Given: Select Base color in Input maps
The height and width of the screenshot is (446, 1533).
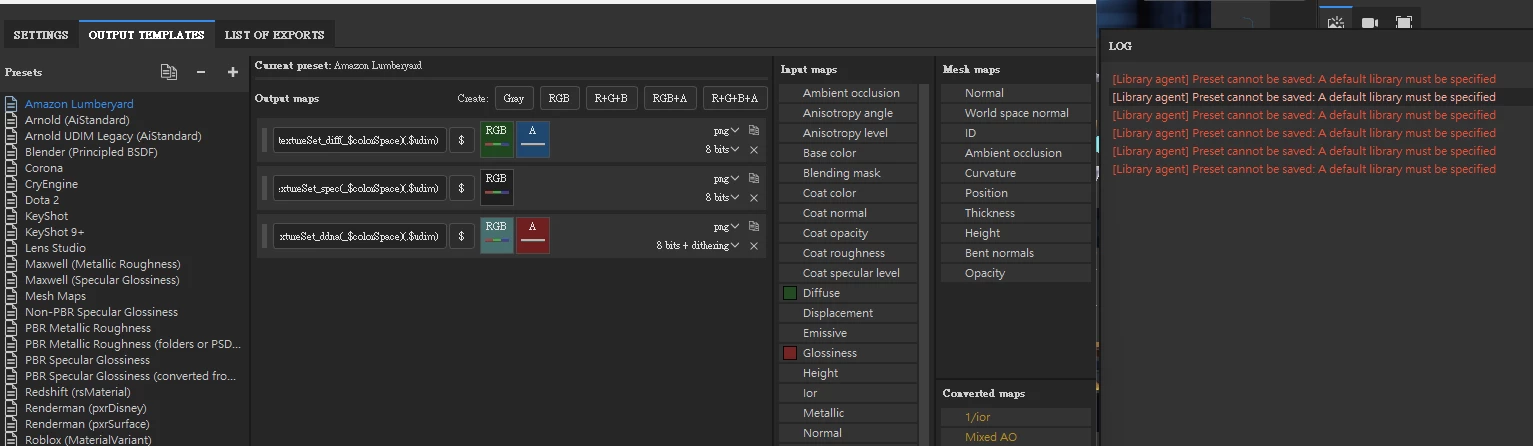Looking at the screenshot, I should point(848,153).
